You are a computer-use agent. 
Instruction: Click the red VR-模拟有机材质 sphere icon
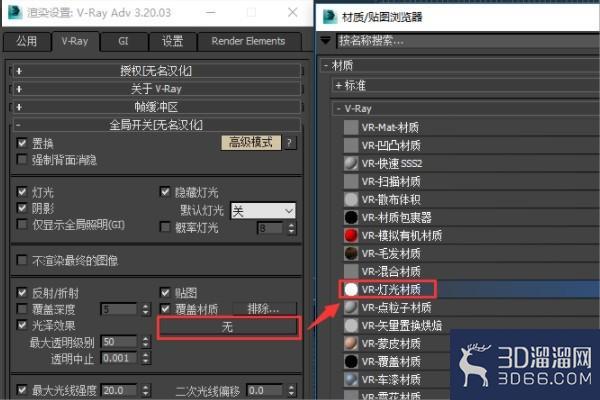coord(351,235)
